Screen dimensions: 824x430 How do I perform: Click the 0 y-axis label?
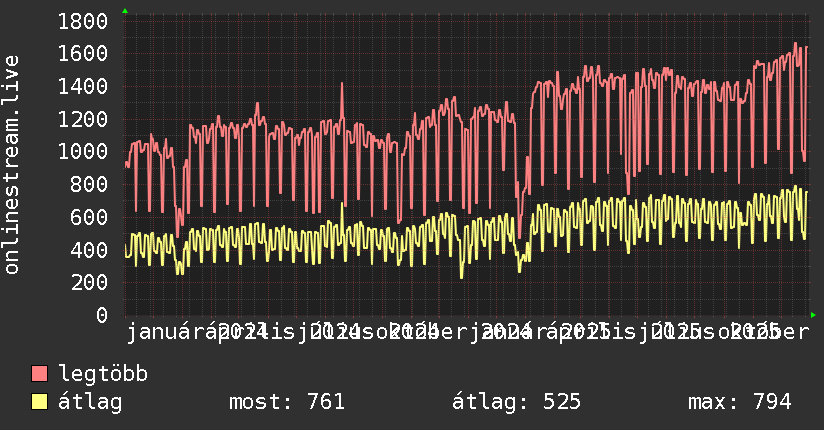click(102, 315)
